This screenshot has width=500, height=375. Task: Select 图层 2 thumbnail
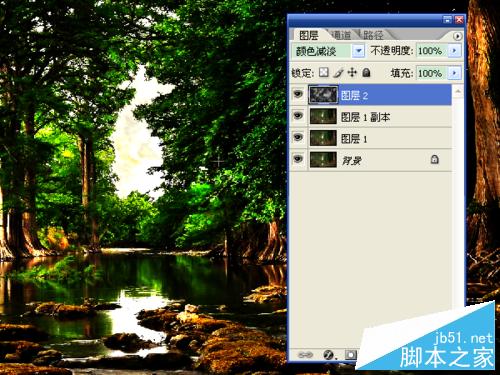click(x=323, y=95)
